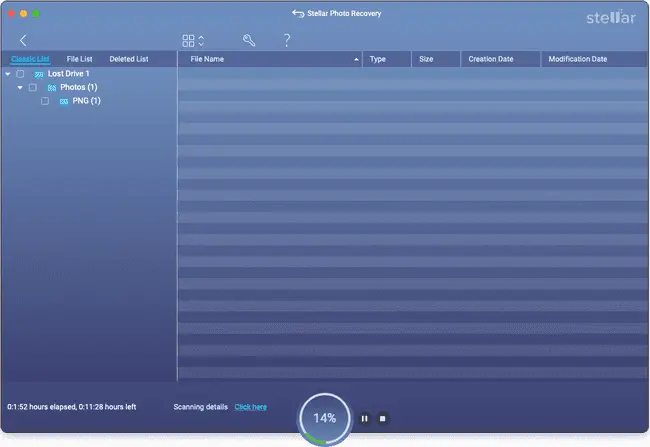
Task: Select the PNG (1) tree item
Action: point(86,101)
